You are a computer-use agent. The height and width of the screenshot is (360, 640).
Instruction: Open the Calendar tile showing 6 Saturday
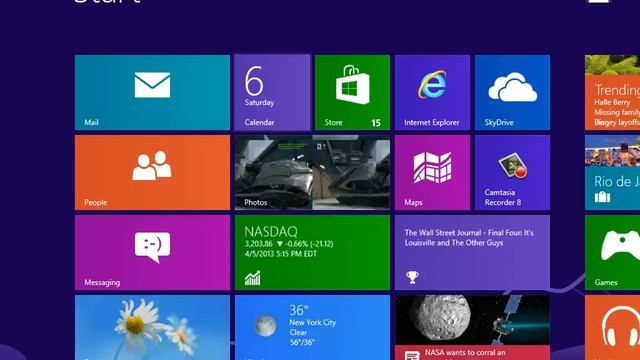click(x=272, y=93)
